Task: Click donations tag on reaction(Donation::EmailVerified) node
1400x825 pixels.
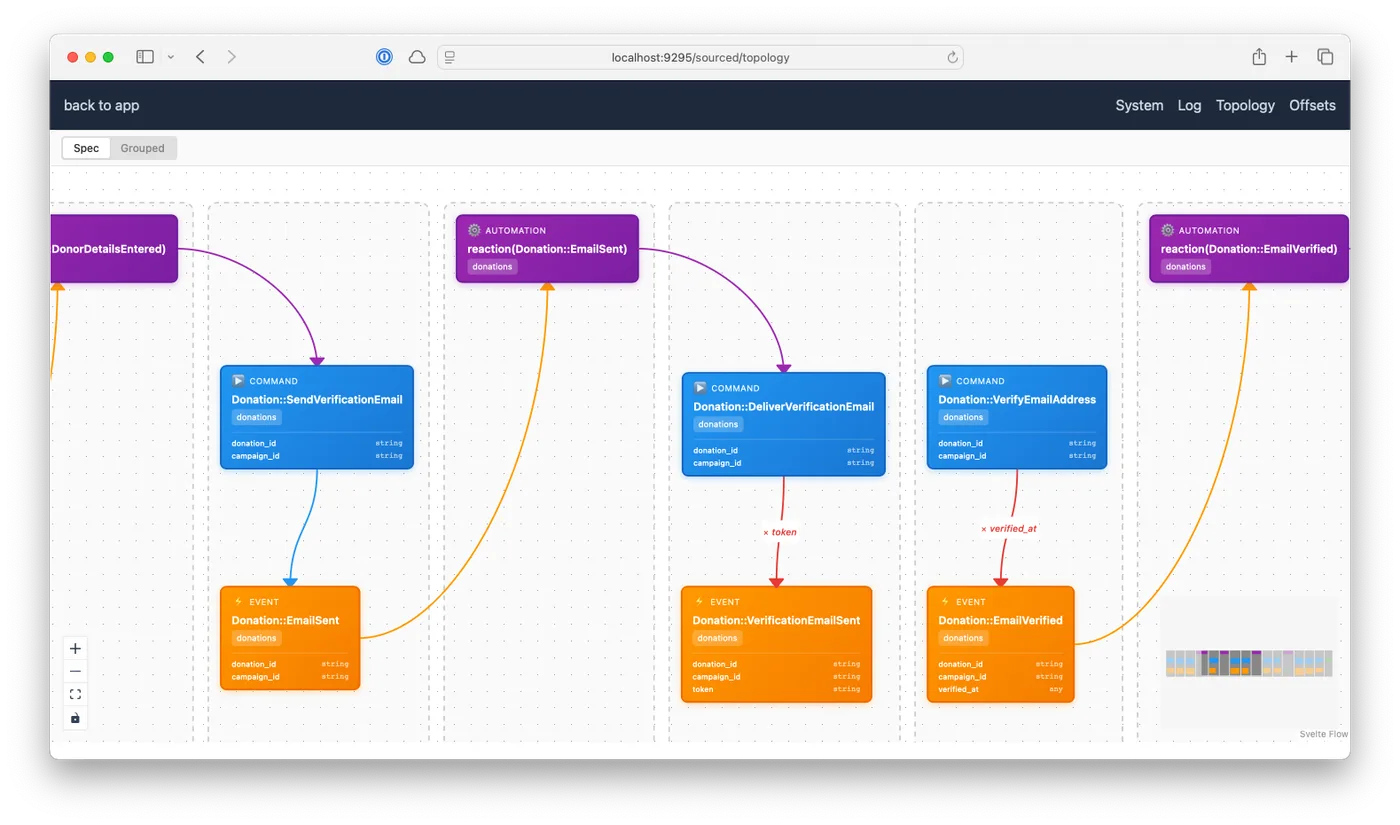Action: pyautogui.click(x=1185, y=267)
